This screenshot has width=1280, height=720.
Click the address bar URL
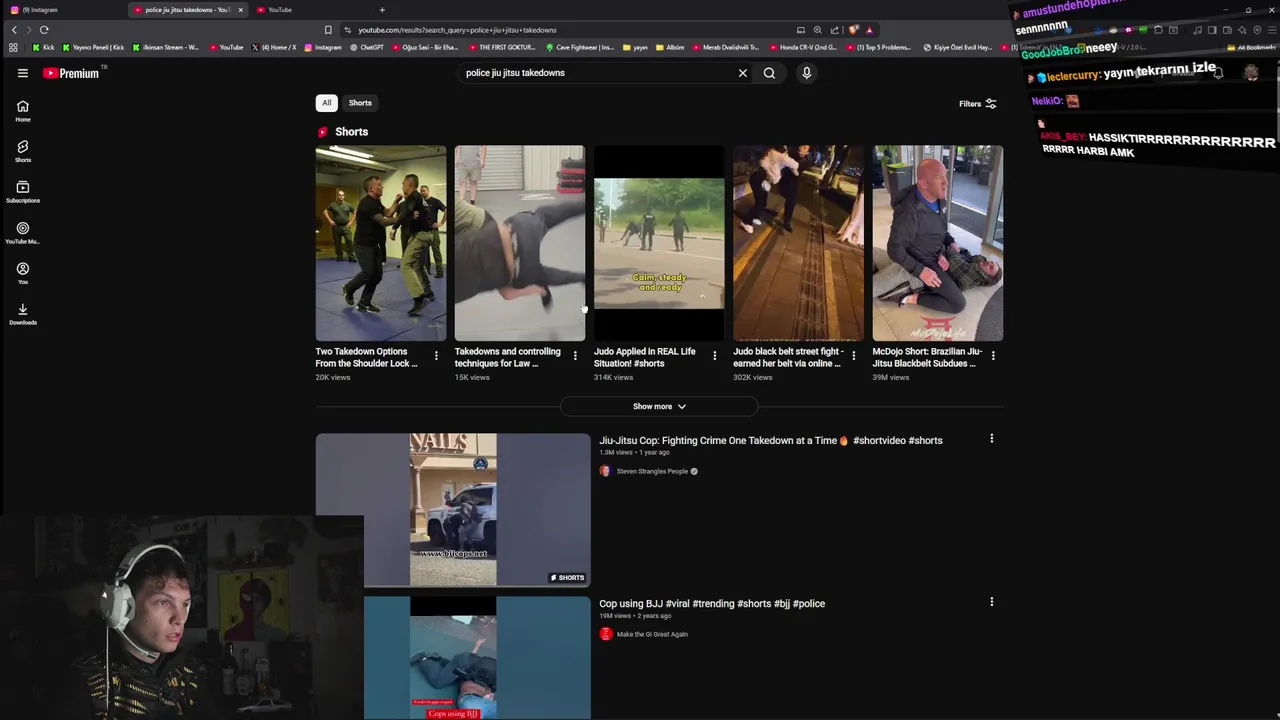(x=457, y=30)
